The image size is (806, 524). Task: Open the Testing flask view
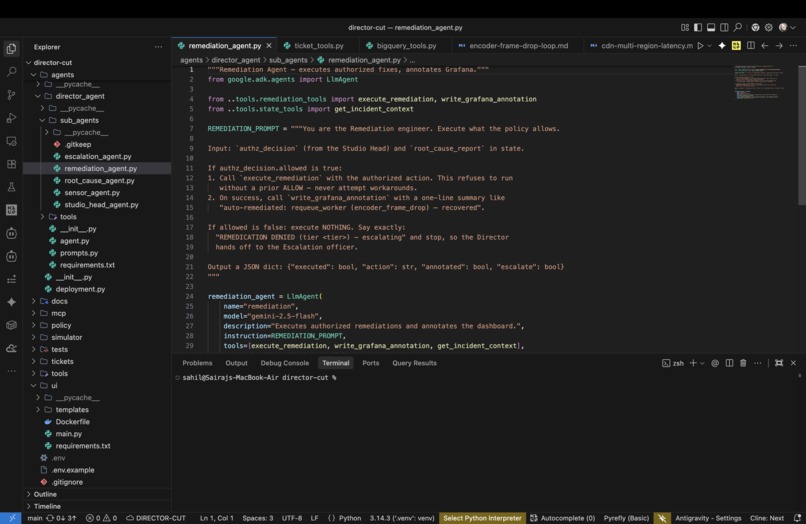[x=11, y=187]
